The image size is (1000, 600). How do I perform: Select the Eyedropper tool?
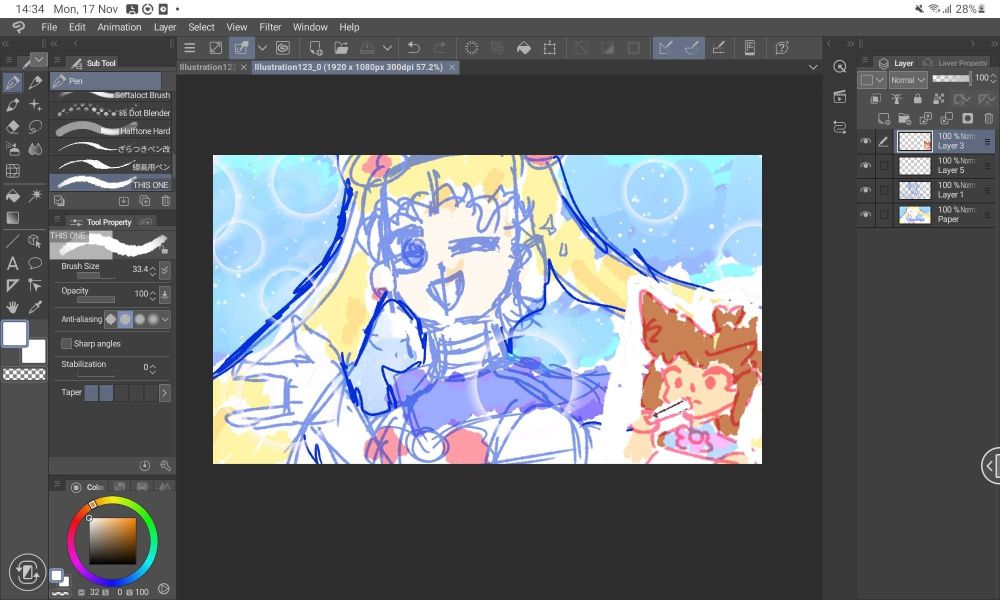tap(35, 307)
